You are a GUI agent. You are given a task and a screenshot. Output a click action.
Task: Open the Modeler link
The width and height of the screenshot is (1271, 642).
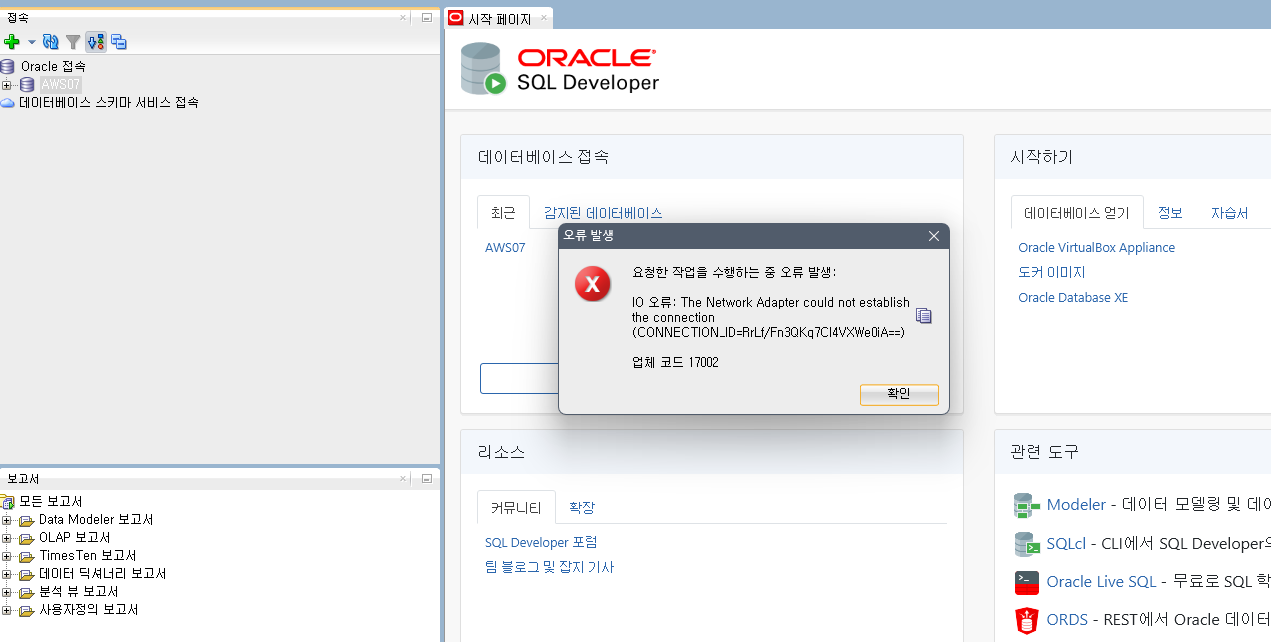pyautogui.click(x=1076, y=505)
